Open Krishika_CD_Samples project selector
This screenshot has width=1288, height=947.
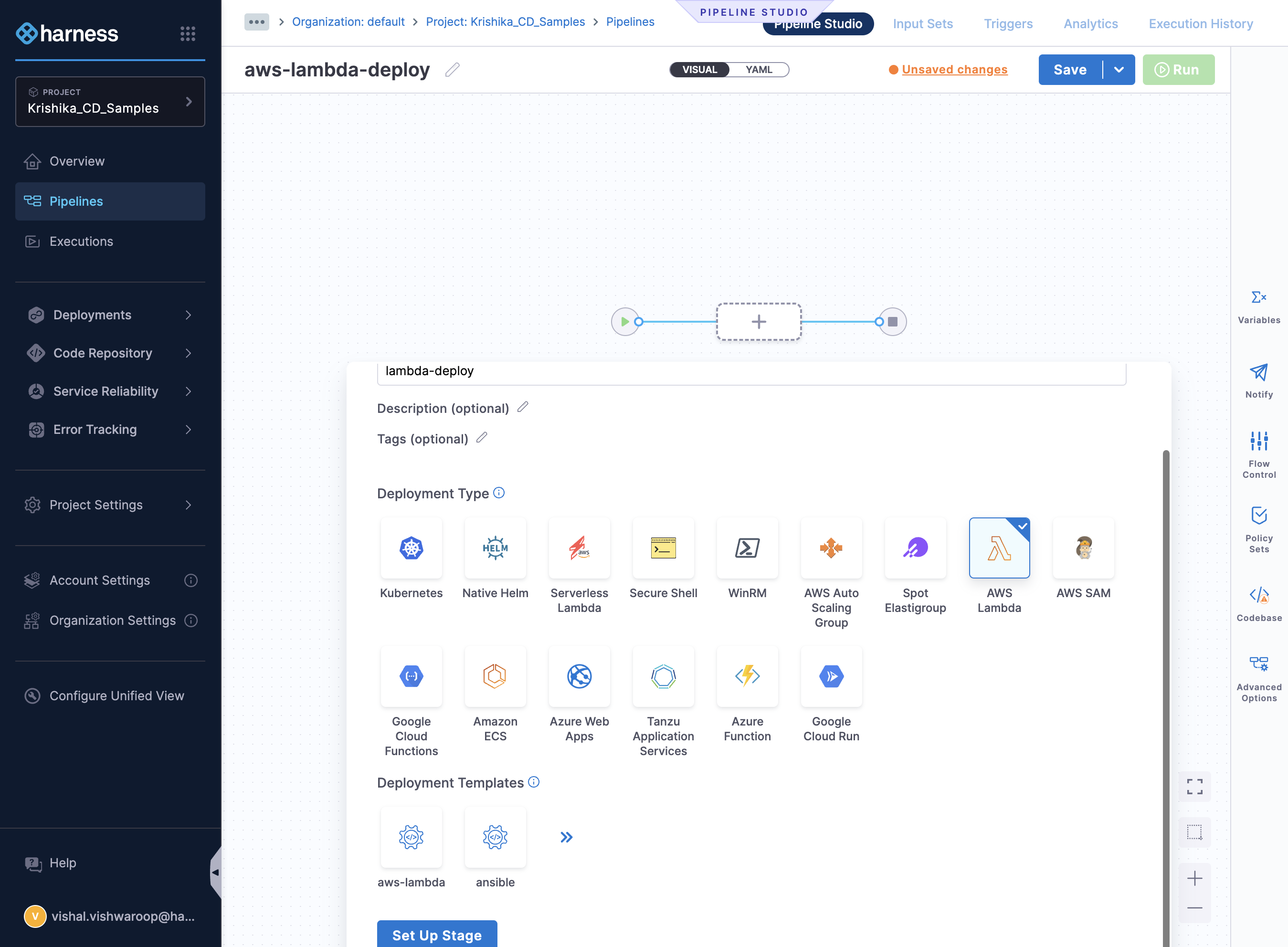110,102
